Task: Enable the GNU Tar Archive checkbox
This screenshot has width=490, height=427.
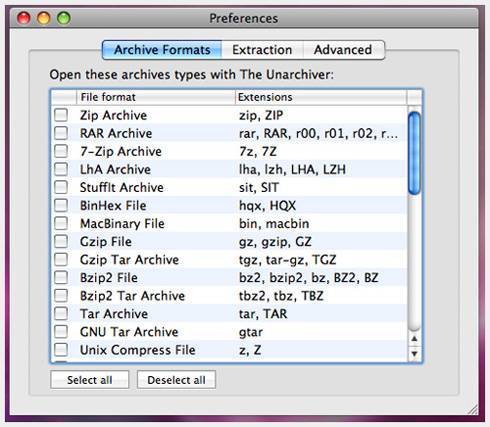Action: (x=61, y=331)
